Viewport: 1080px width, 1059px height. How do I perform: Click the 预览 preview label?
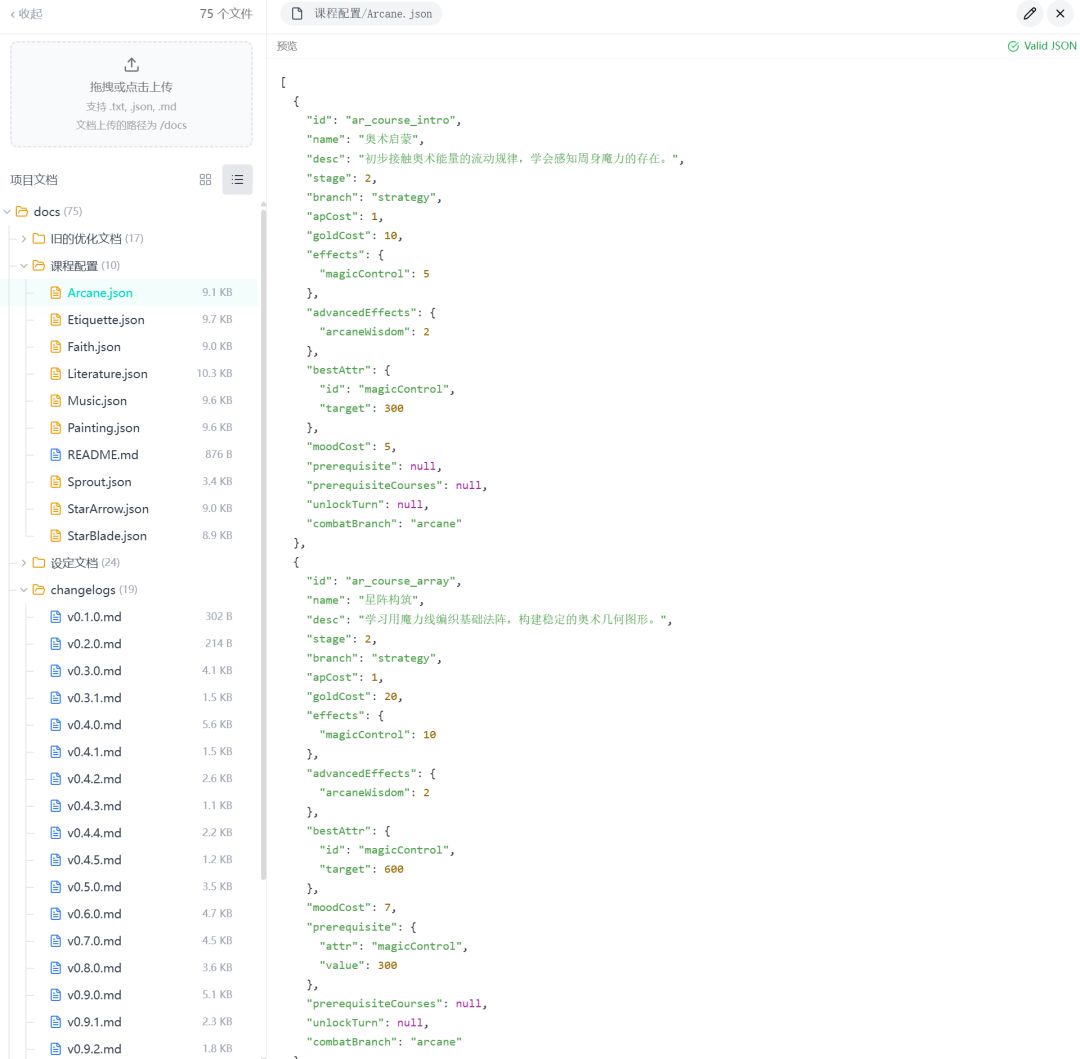(287, 46)
